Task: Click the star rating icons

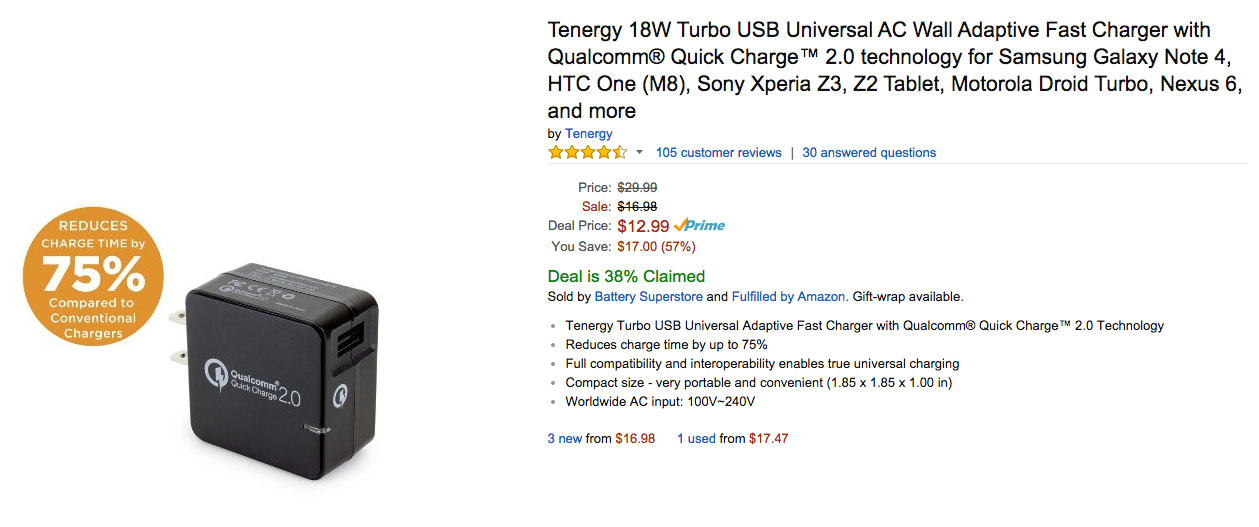Action: click(587, 152)
